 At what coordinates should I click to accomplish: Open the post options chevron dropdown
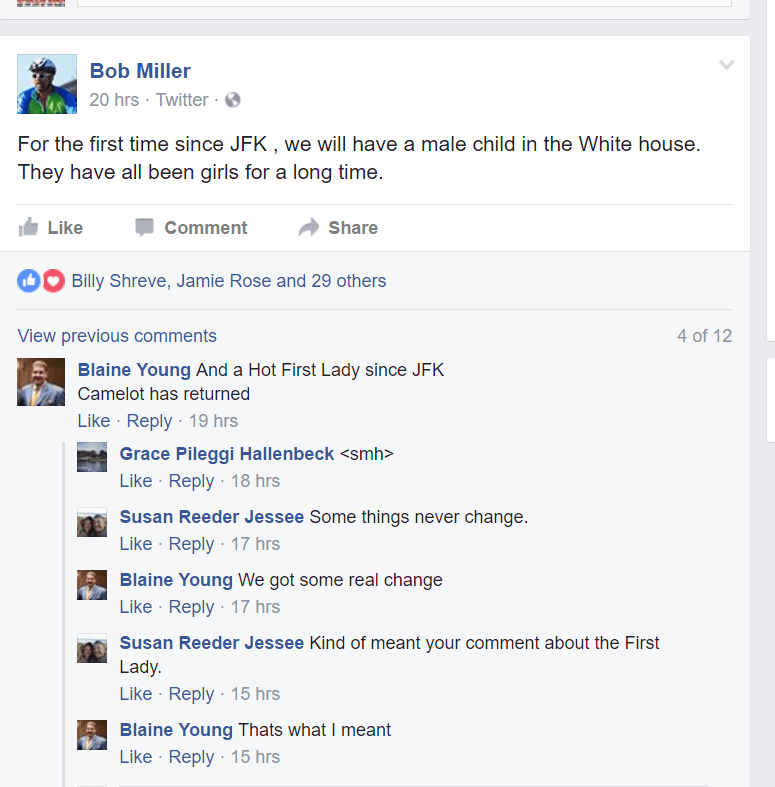pos(726,65)
